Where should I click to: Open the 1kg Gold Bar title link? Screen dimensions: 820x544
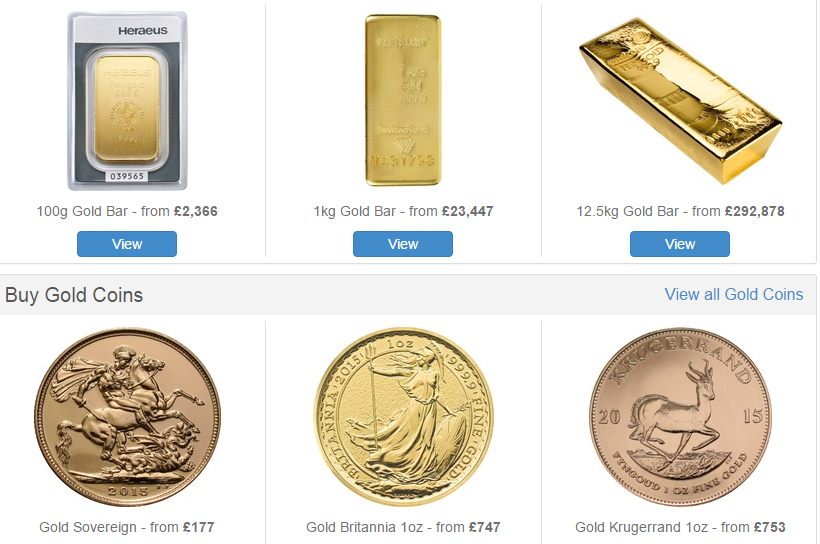355,211
